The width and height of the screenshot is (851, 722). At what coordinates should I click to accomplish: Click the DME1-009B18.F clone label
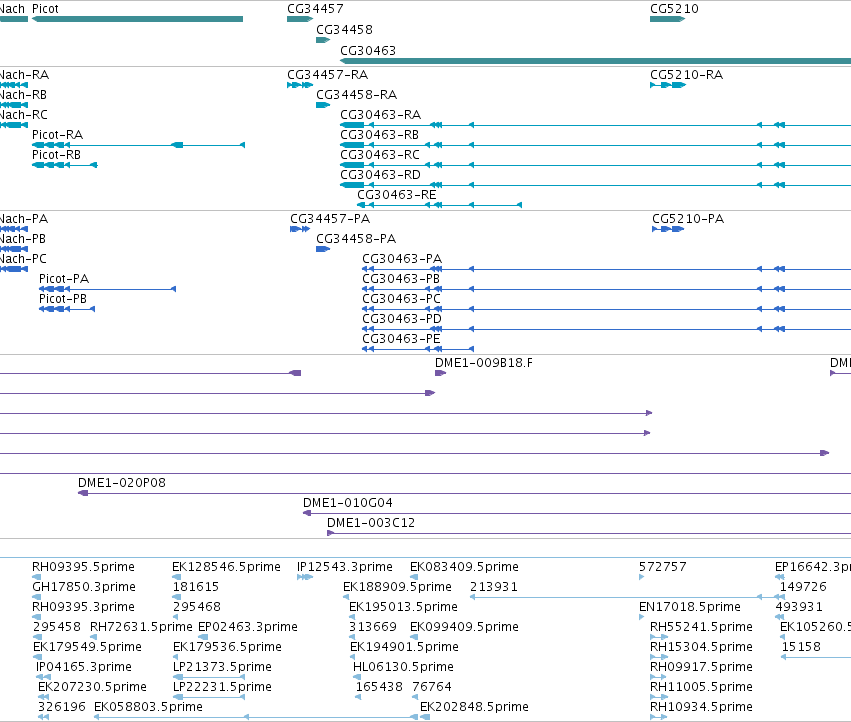click(484, 363)
